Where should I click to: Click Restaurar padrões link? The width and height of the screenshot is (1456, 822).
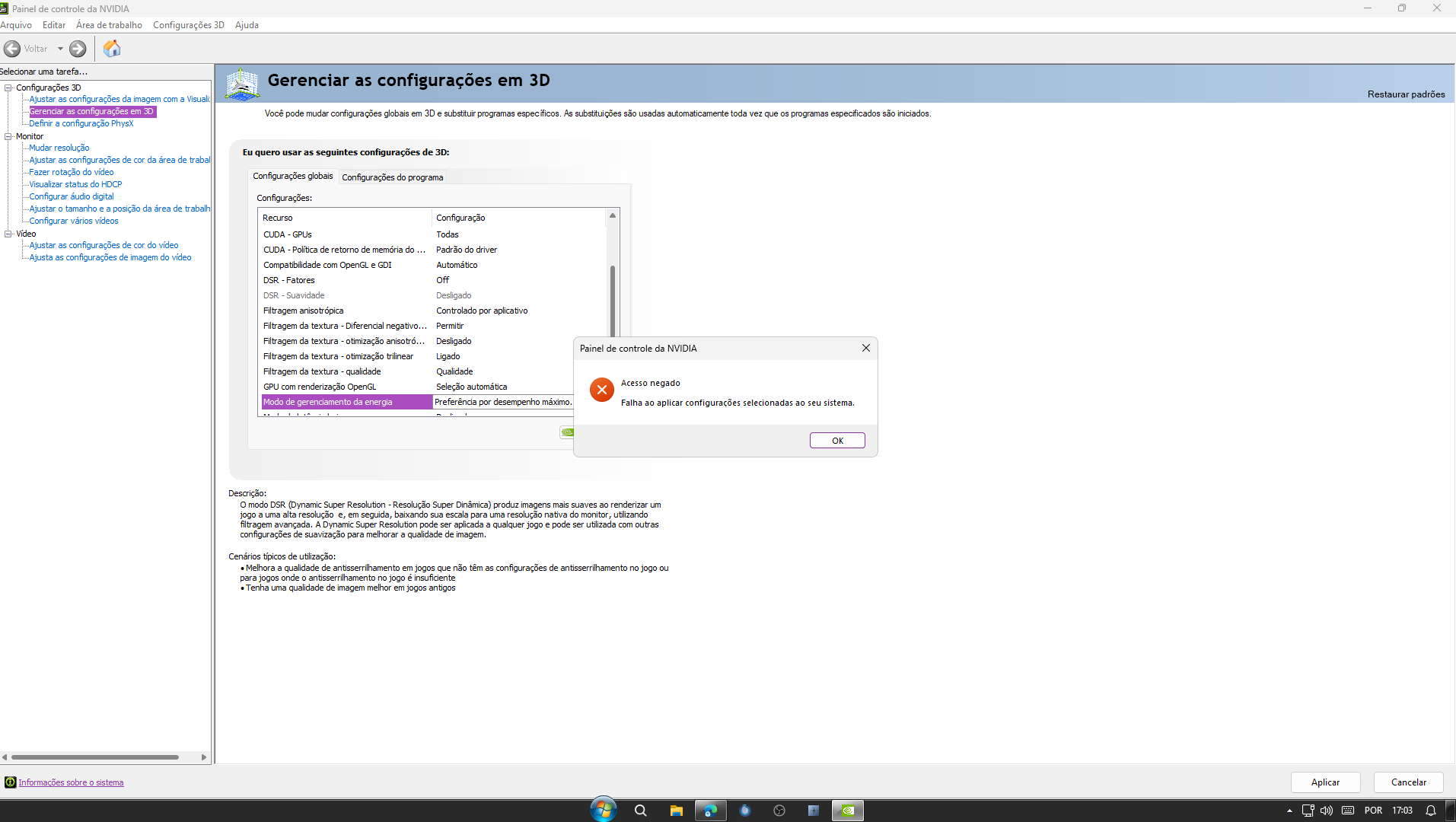pos(1406,94)
